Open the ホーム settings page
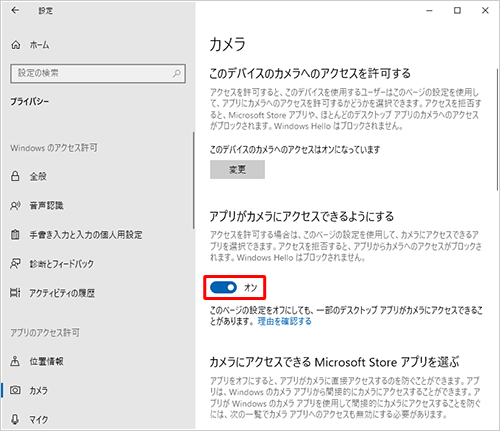The image size is (500, 431). pos(39,45)
